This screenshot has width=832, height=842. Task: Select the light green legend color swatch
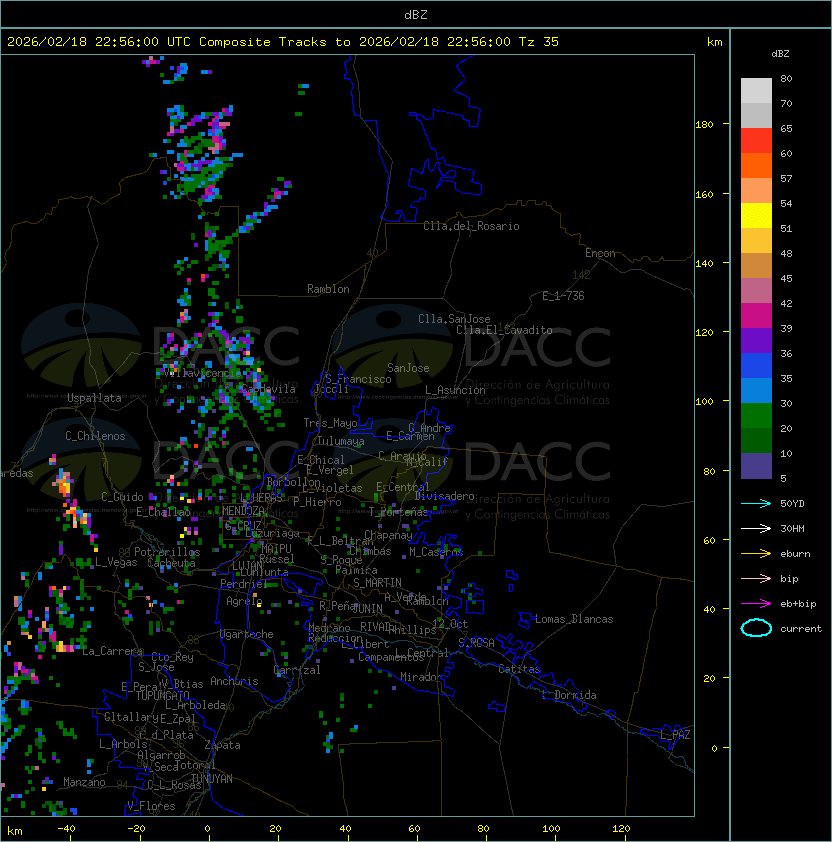point(756,416)
